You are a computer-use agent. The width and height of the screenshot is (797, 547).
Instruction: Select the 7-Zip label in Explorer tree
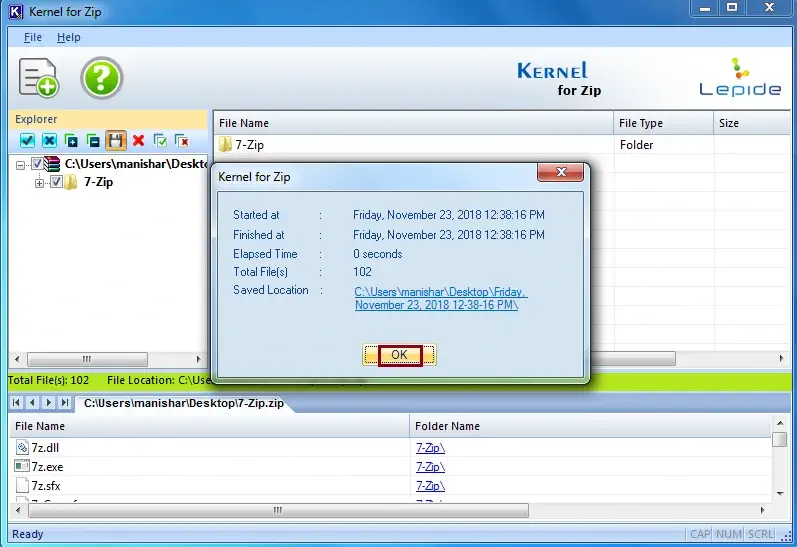[99, 182]
